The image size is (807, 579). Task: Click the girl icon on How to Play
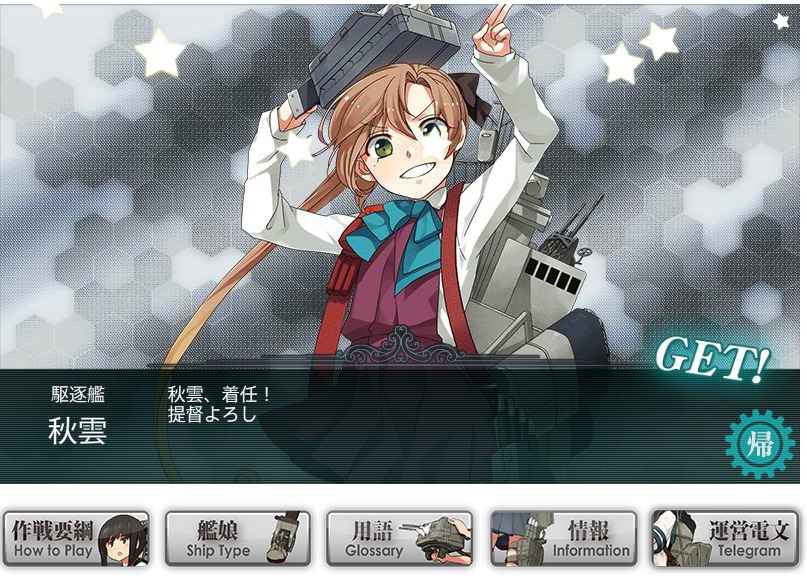click(x=120, y=540)
